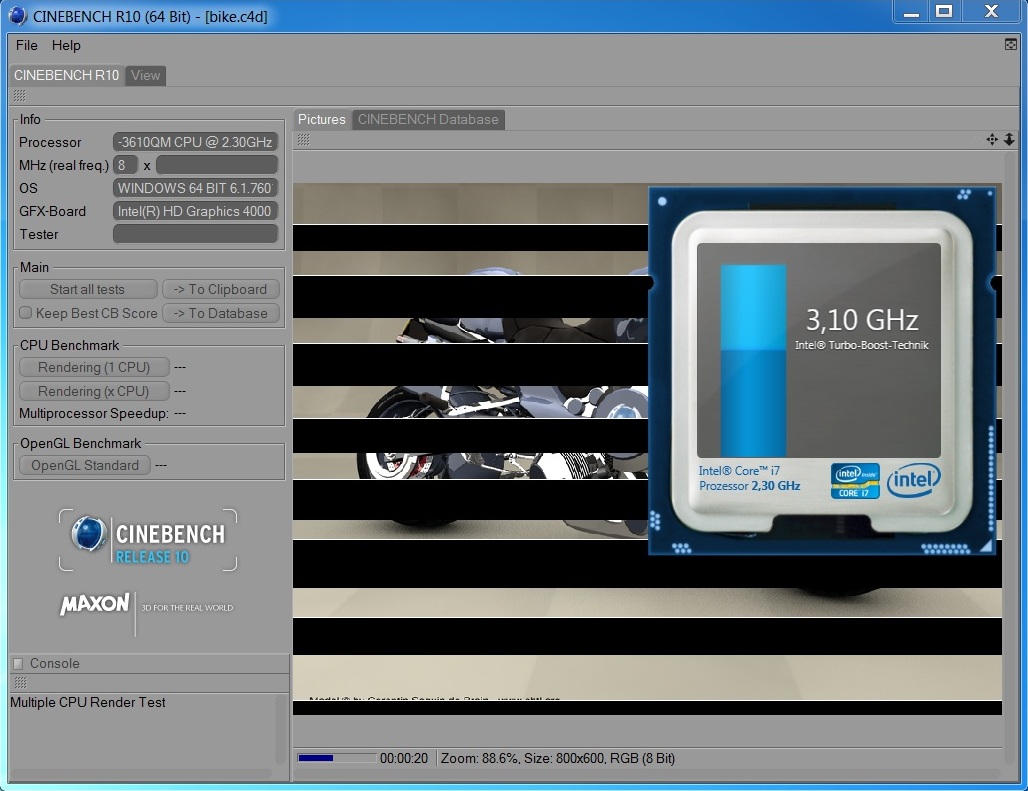
Task: Switch to the View tab
Action: coord(146,75)
